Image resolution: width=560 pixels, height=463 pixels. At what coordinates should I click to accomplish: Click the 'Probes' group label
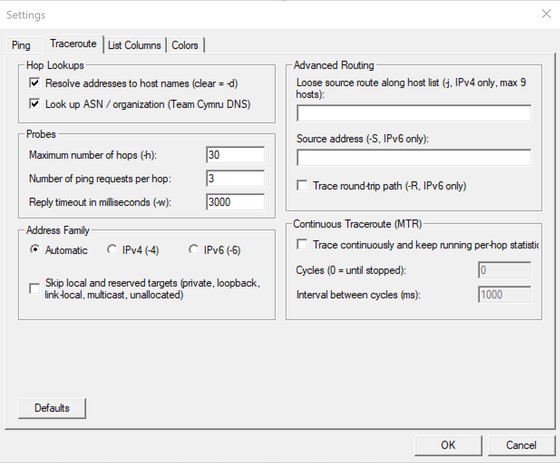(41, 134)
